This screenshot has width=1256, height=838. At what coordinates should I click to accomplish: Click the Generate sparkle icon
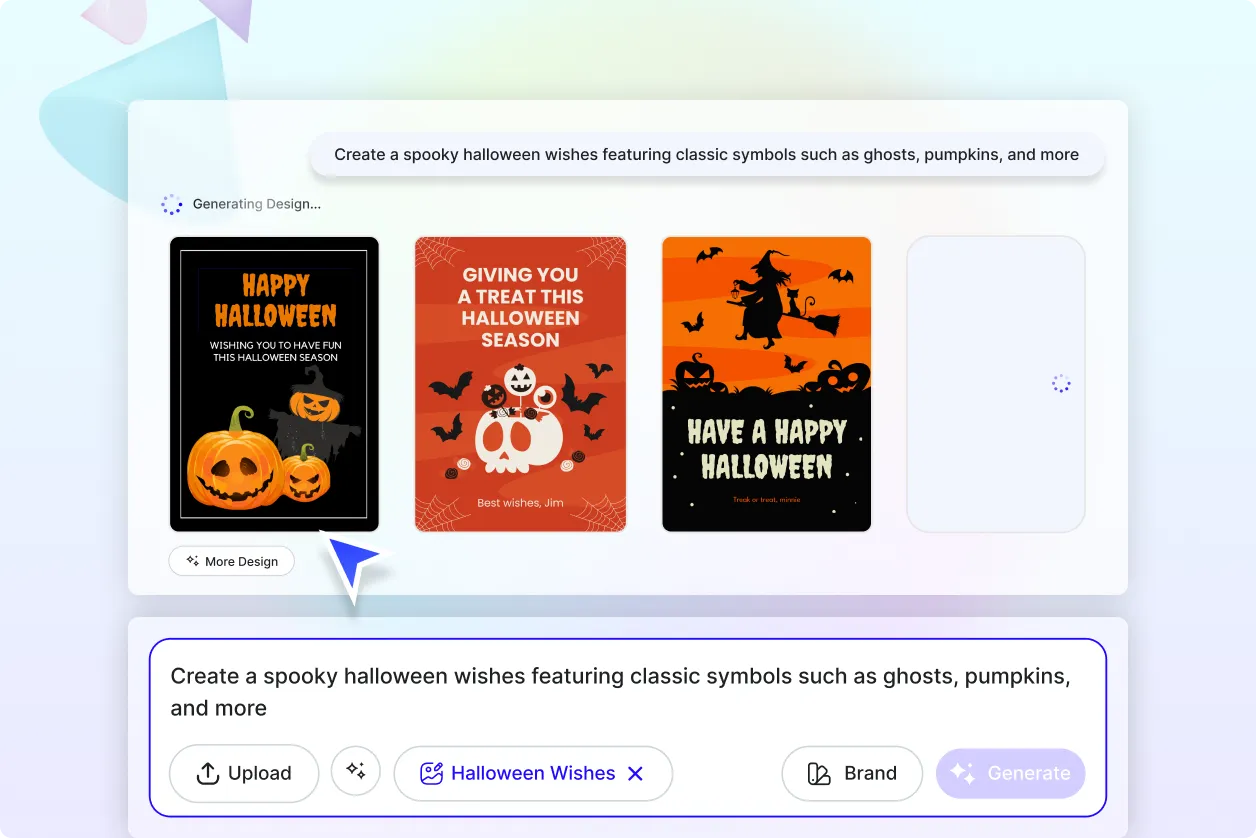[961, 773]
